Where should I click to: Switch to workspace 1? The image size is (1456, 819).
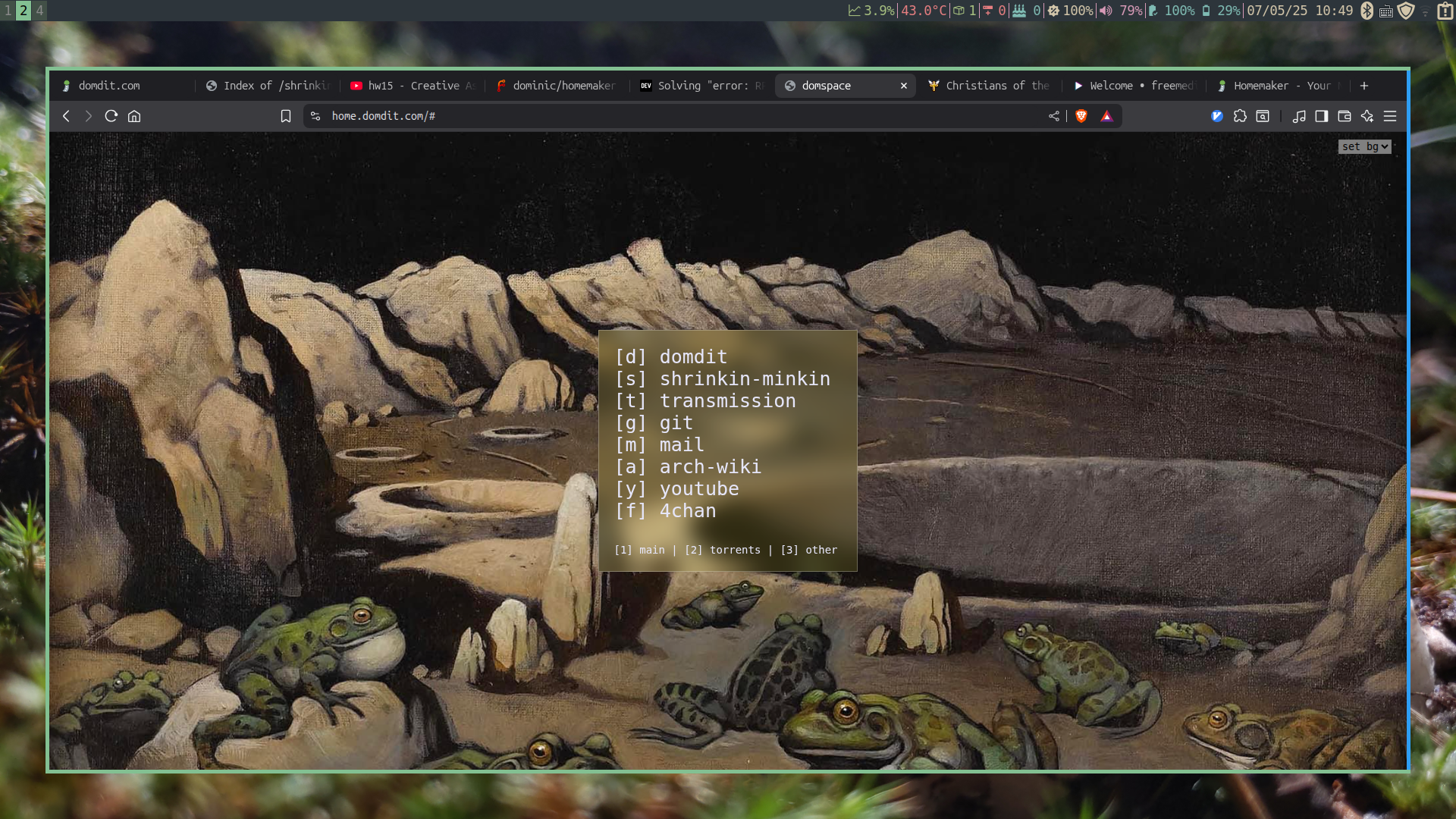[x=8, y=11]
